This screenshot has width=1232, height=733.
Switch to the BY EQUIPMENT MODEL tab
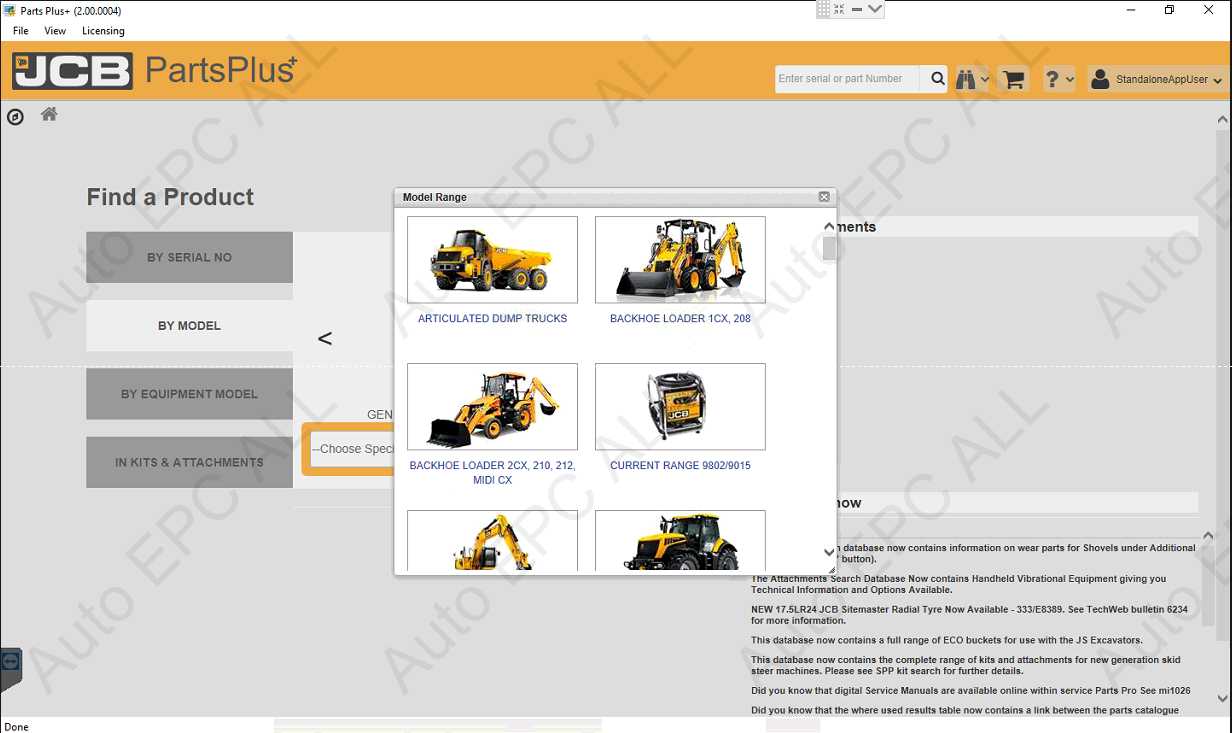click(189, 393)
